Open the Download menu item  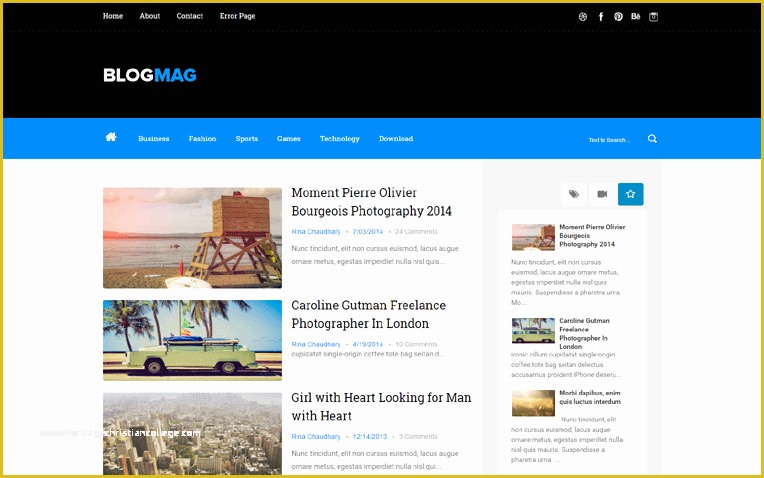point(396,139)
